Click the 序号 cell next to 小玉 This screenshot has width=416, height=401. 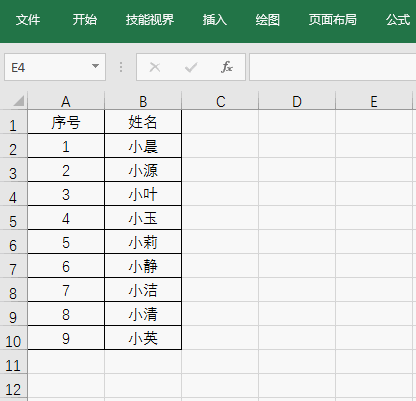click(66, 218)
